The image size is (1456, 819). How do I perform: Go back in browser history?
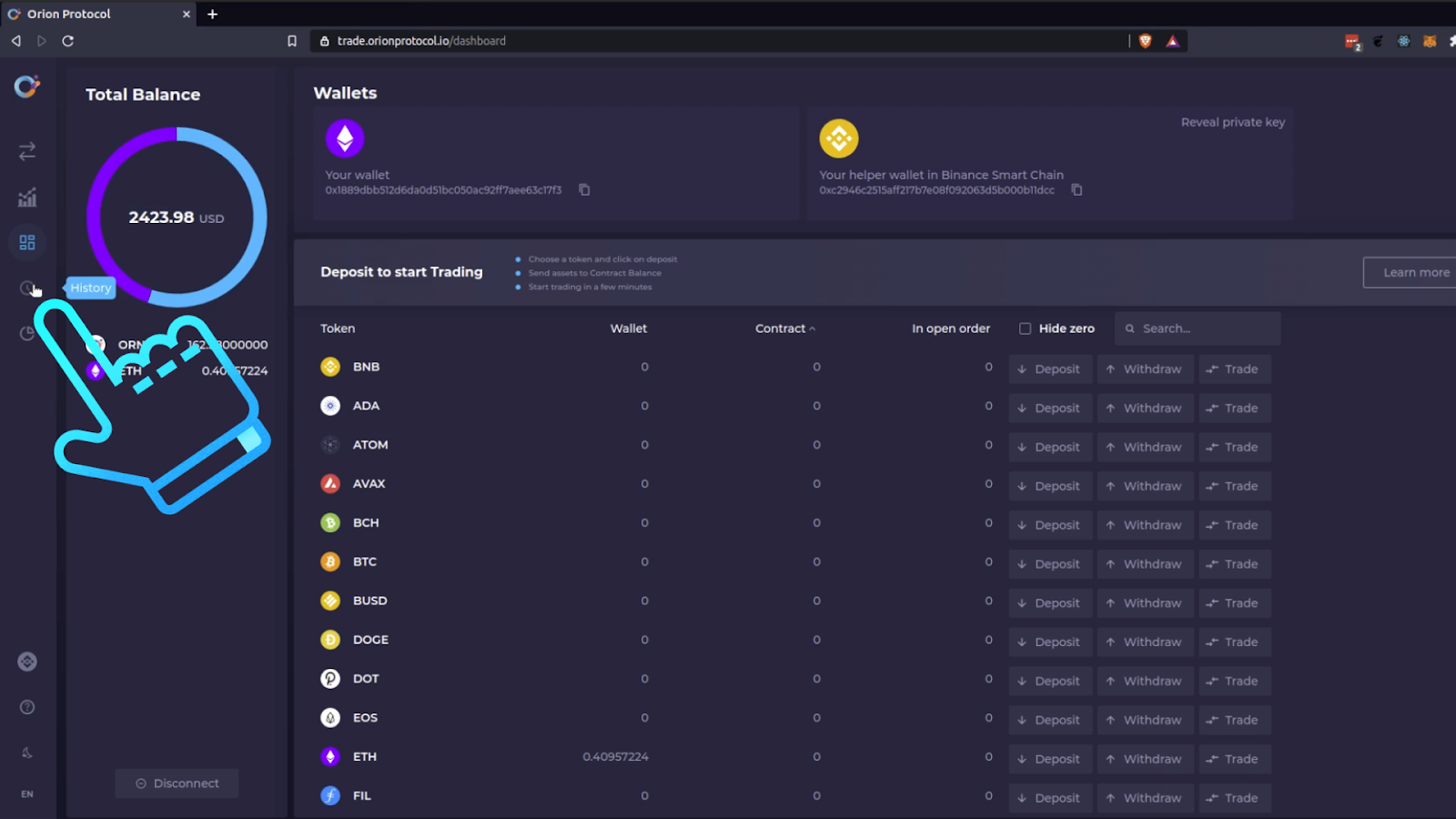coord(15,41)
